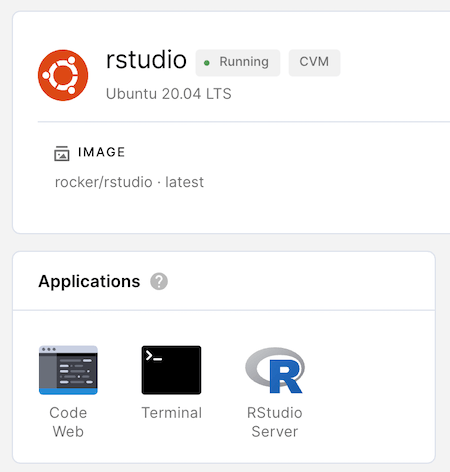Click the Ubuntu logo for rstudio workspace

[63, 75]
